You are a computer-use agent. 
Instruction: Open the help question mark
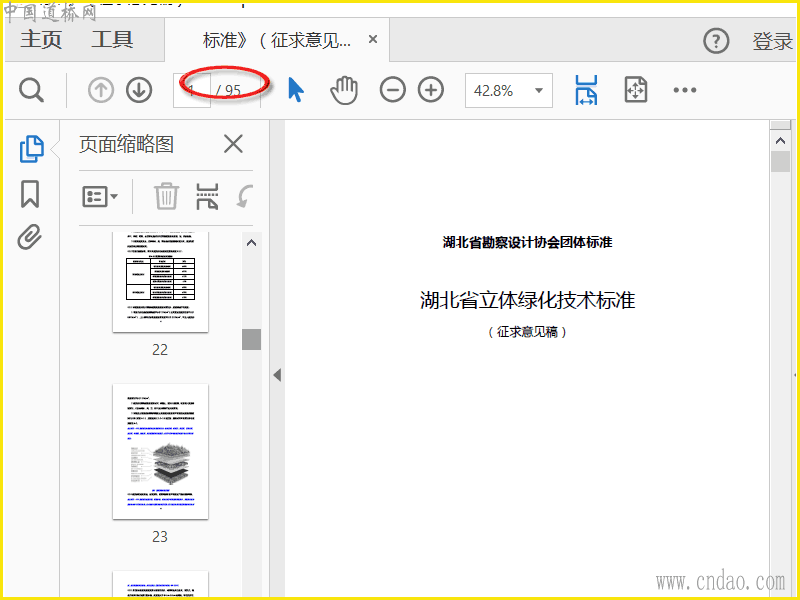click(x=716, y=41)
